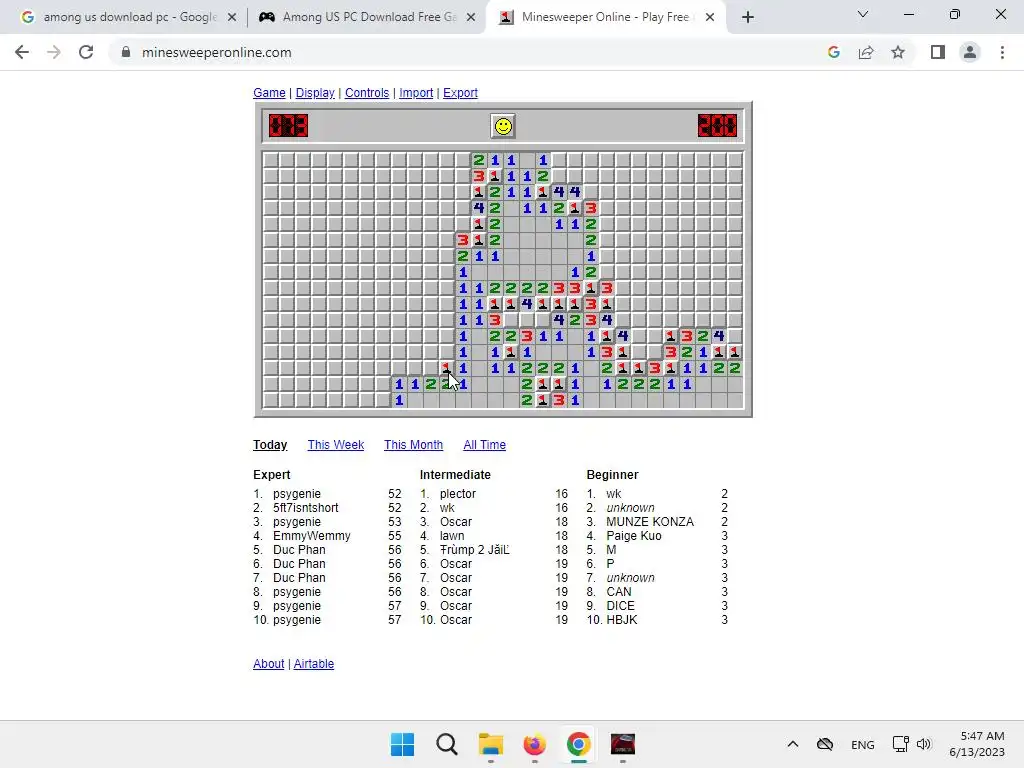Image resolution: width=1024 pixels, height=768 pixels.
Task: Click the Intermediate column heading
Action: (455, 475)
